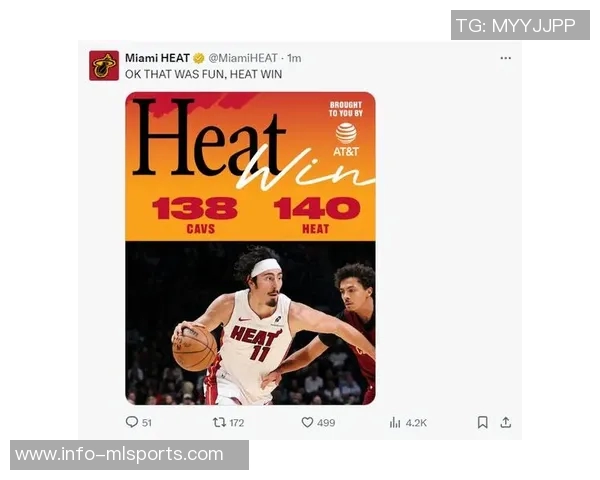Retweet using the repost icon

pos(219,422)
